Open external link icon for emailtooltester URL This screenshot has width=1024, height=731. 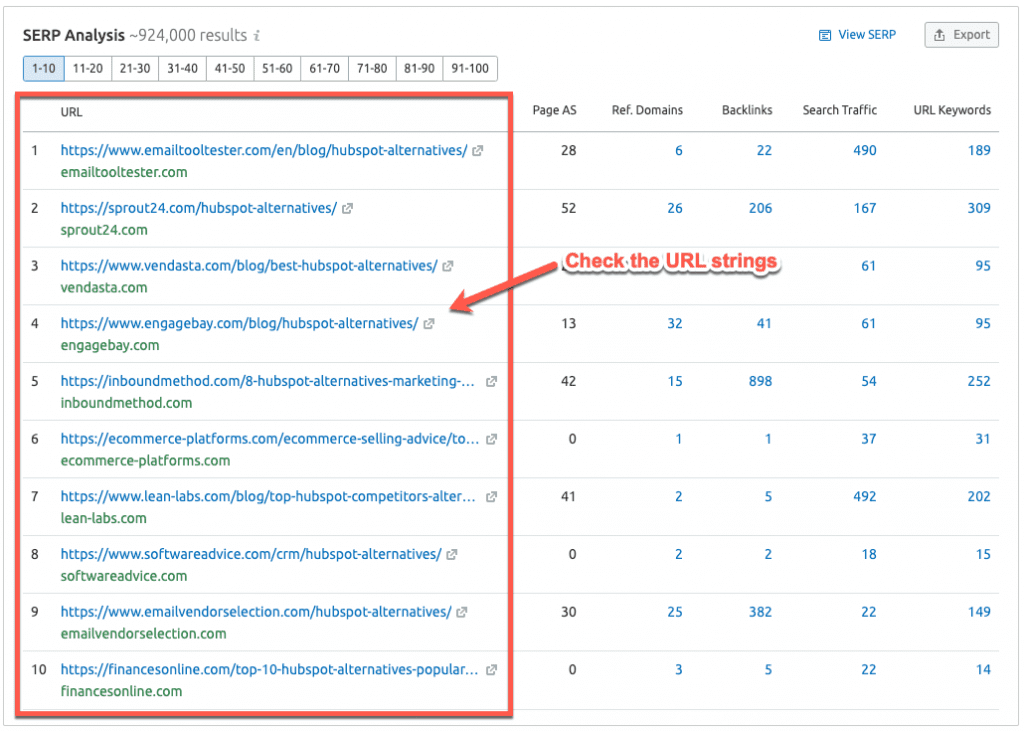click(478, 151)
